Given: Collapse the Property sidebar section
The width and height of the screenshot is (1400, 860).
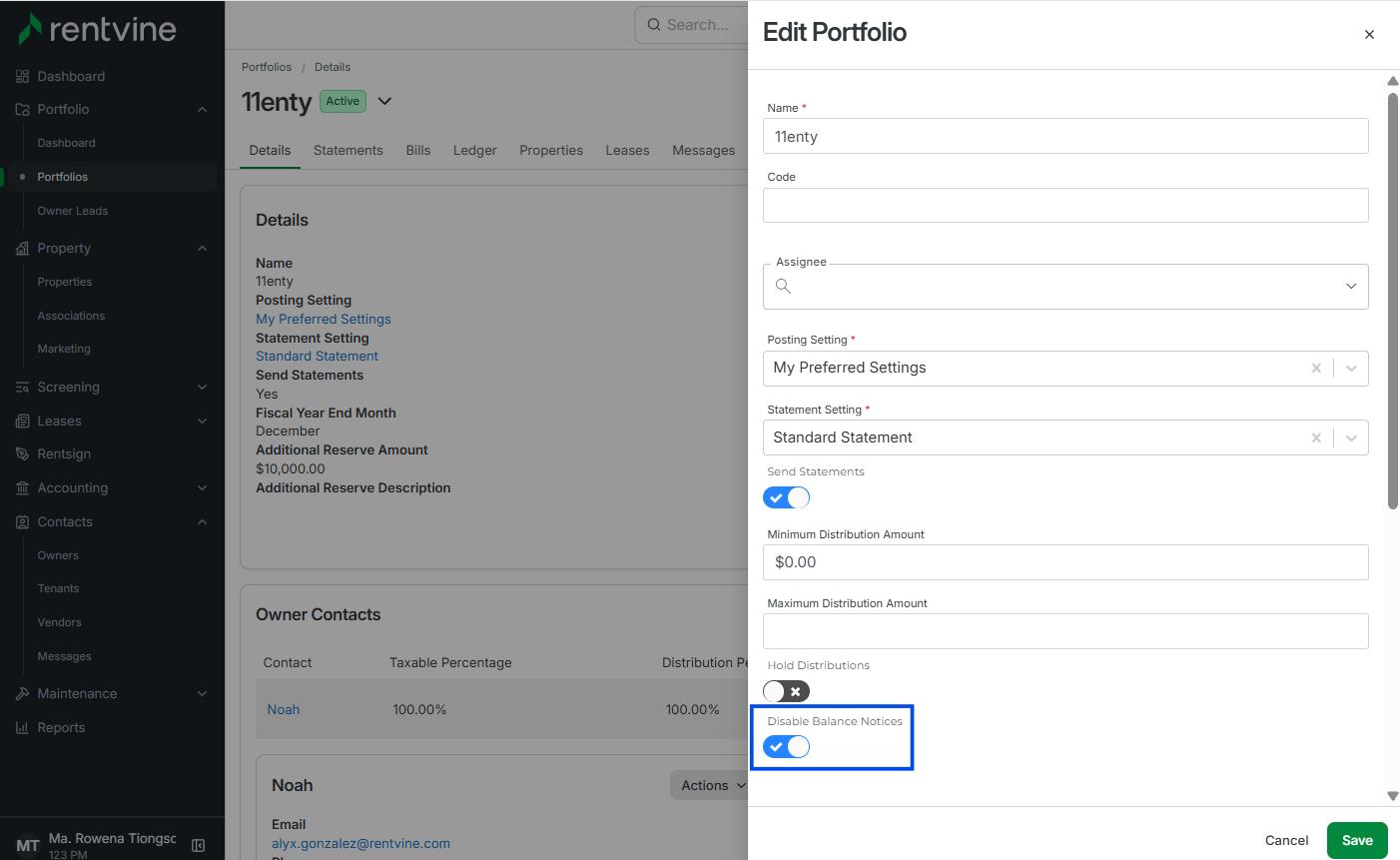Looking at the screenshot, I should [202, 248].
